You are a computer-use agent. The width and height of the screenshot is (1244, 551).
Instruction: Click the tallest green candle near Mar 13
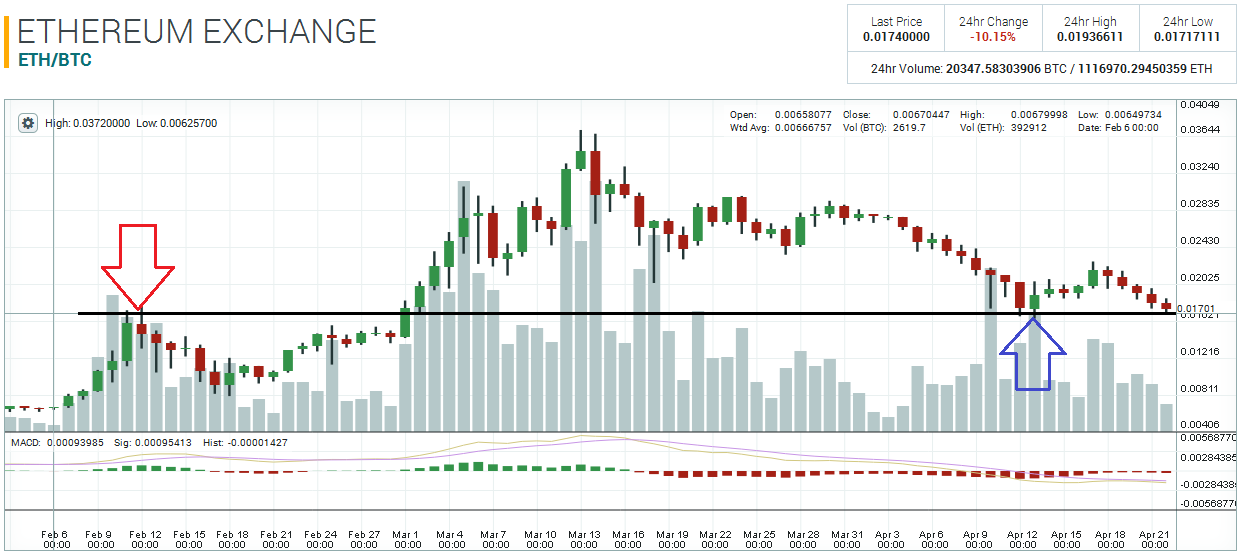tap(566, 198)
